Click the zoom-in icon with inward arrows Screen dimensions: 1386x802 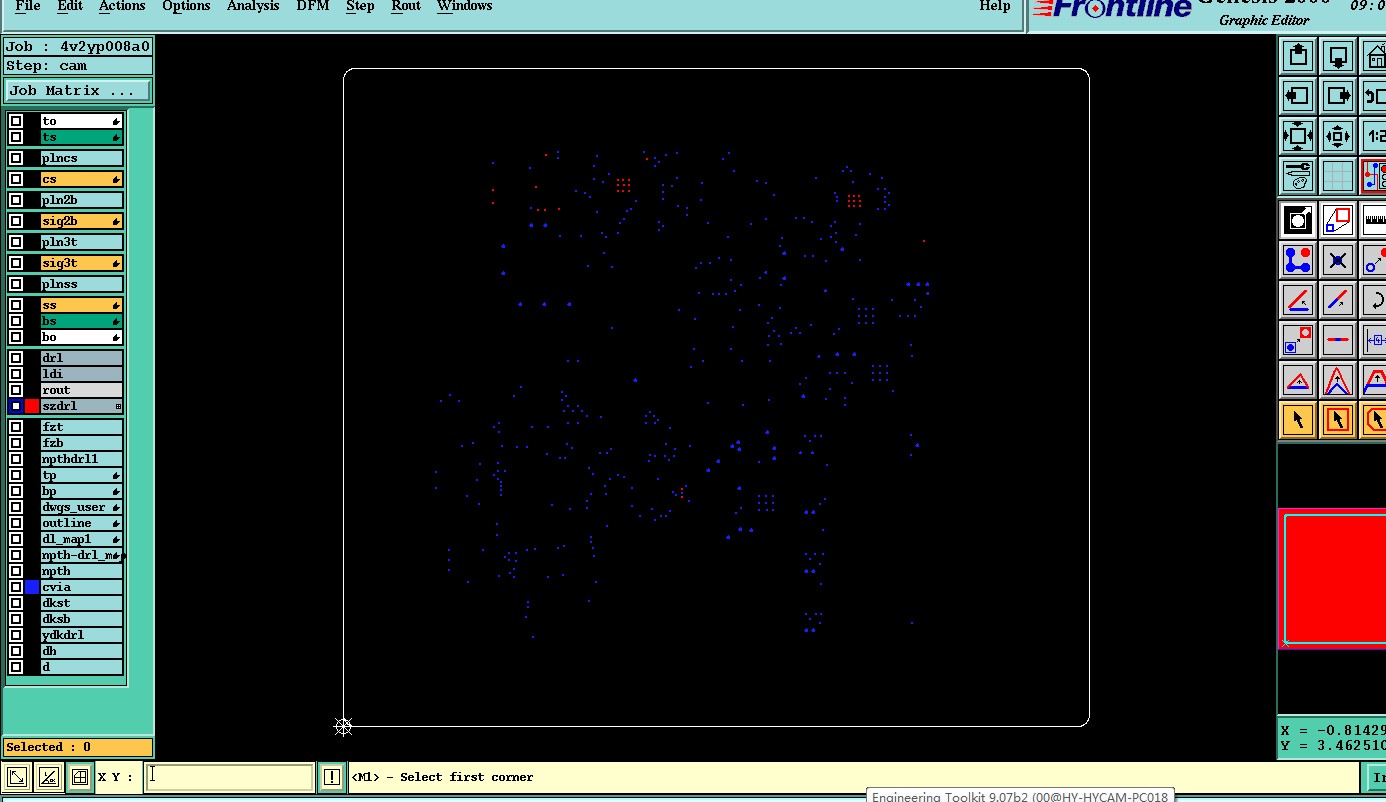[x=1338, y=136]
